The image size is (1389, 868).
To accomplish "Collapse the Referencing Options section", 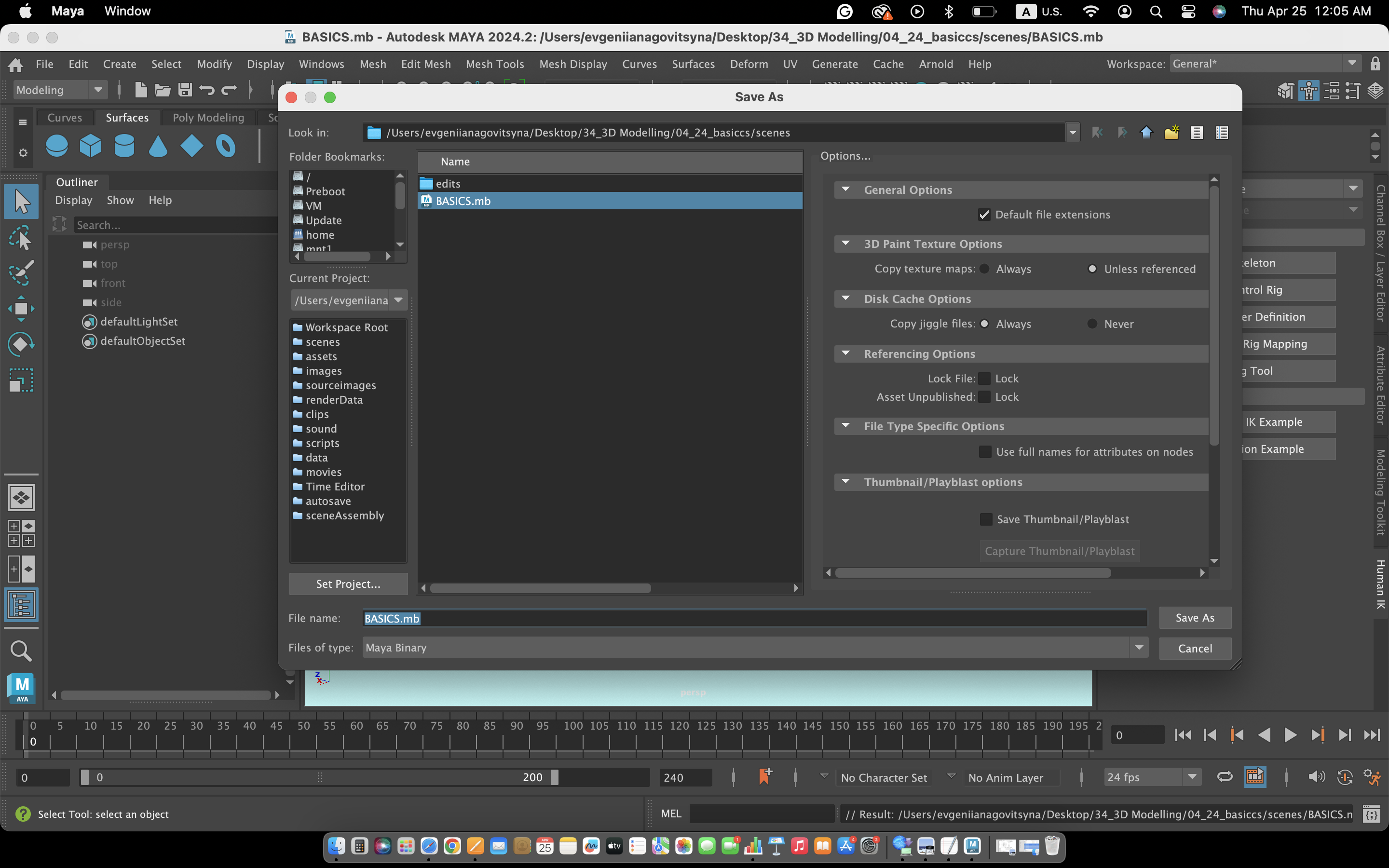I will coord(845,353).
